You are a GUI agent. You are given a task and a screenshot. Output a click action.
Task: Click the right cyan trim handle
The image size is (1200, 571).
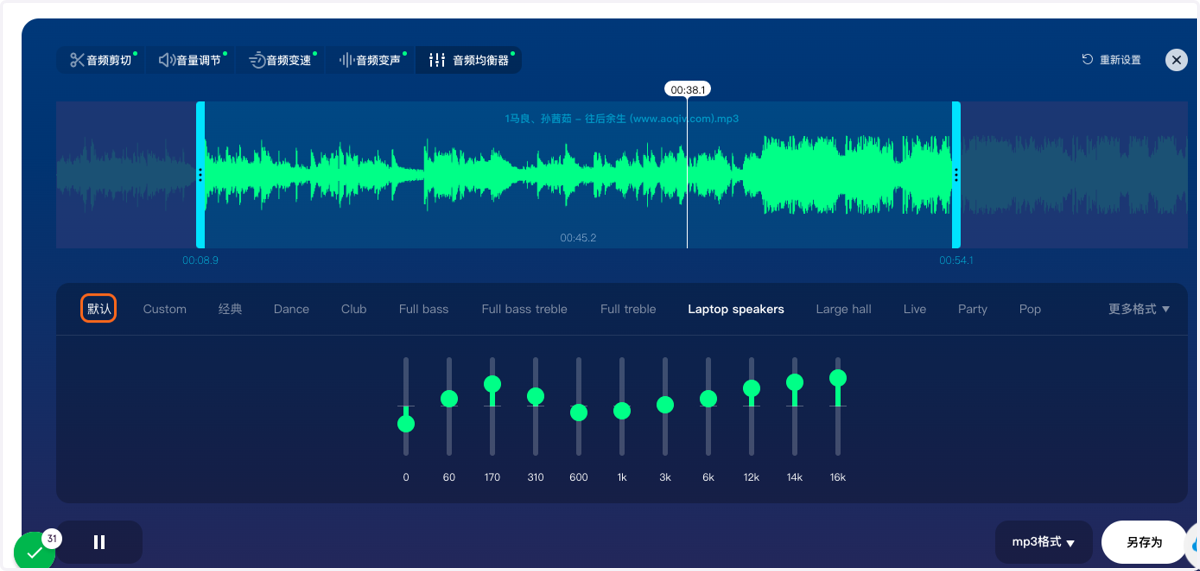(956, 175)
